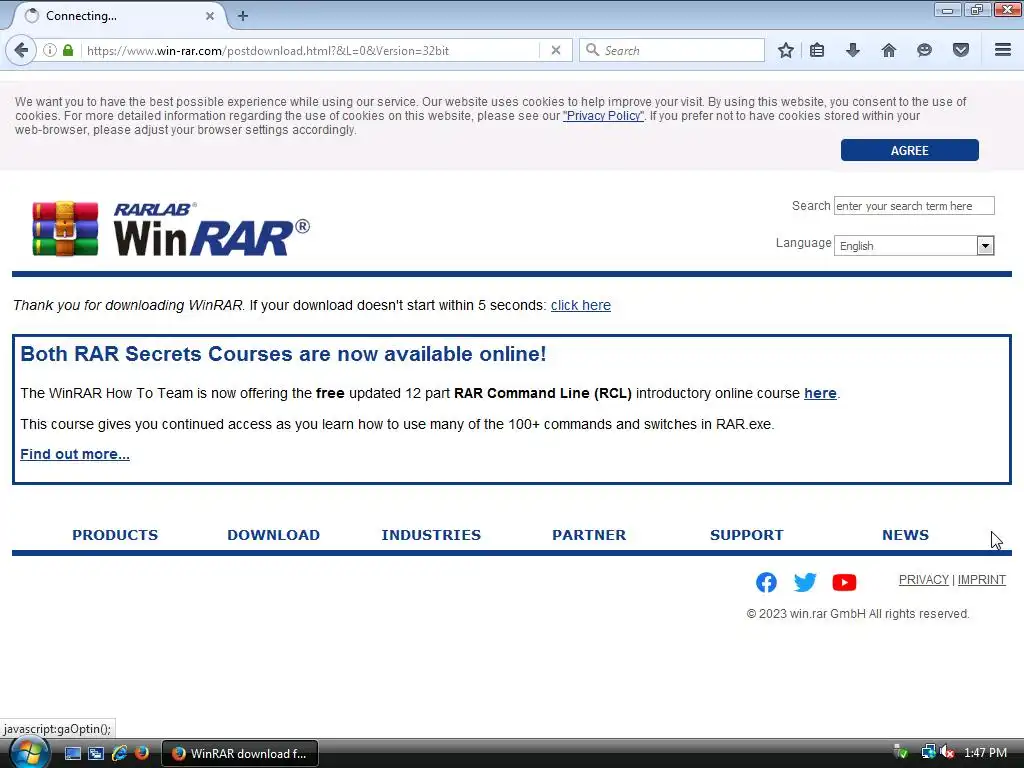Open the PRIVACY footer link
The width and height of the screenshot is (1024, 768).
[x=923, y=580]
